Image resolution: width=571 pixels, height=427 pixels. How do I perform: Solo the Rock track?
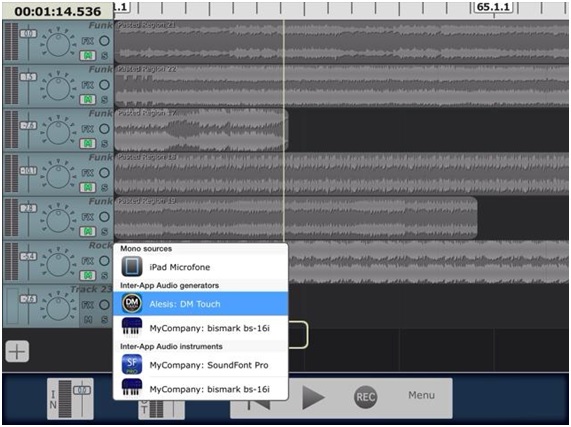pos(105,276)
